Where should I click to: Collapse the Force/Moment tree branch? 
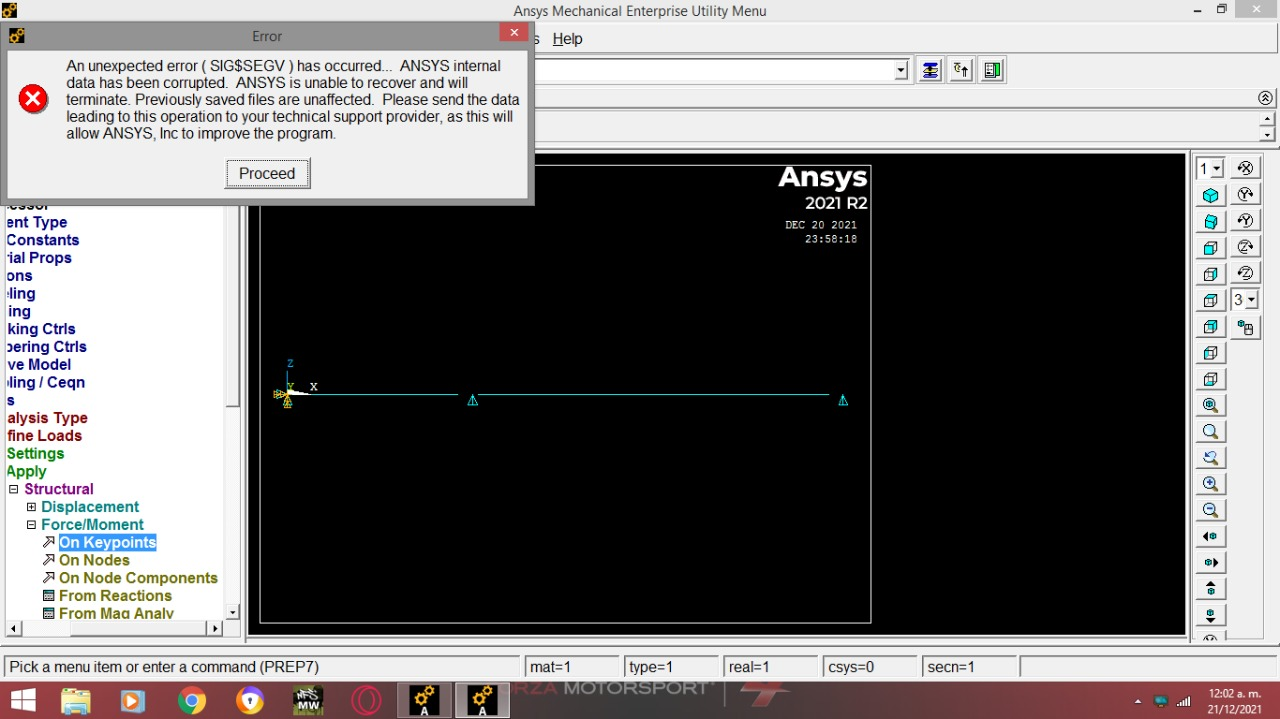[x=31, y=525]
